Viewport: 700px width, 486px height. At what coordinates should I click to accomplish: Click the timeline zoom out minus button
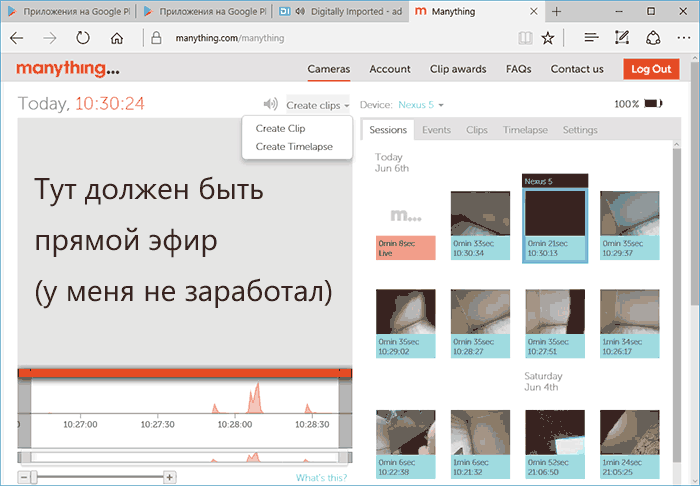[24, 478]
